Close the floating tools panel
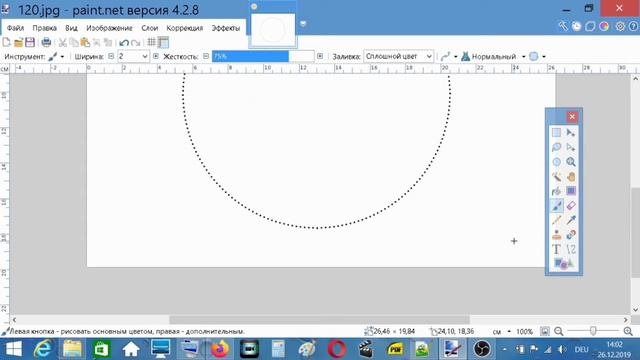640x360 pixels. (572, 117)
